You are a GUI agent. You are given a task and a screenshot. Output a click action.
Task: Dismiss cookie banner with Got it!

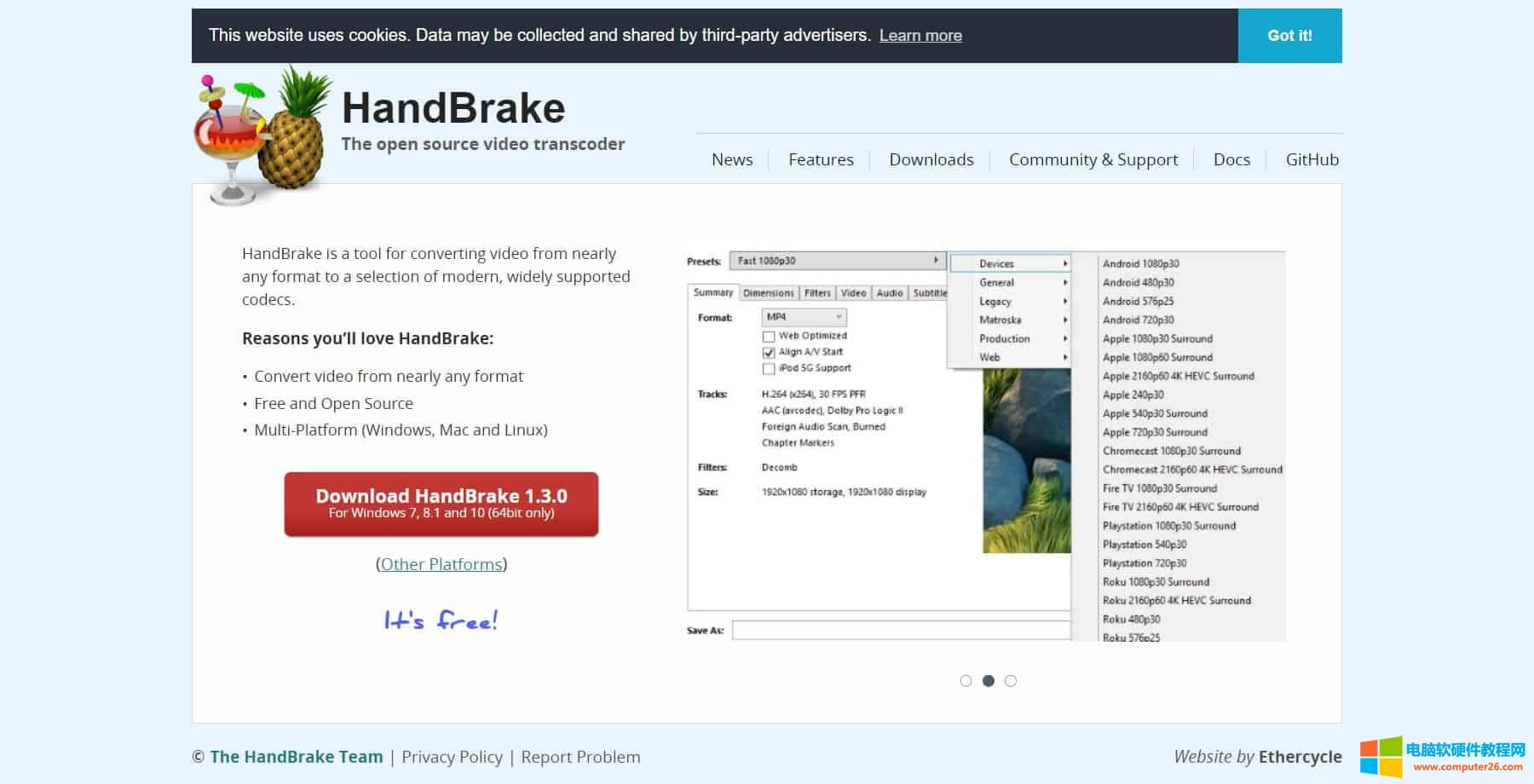click(x=1289, y=36)
